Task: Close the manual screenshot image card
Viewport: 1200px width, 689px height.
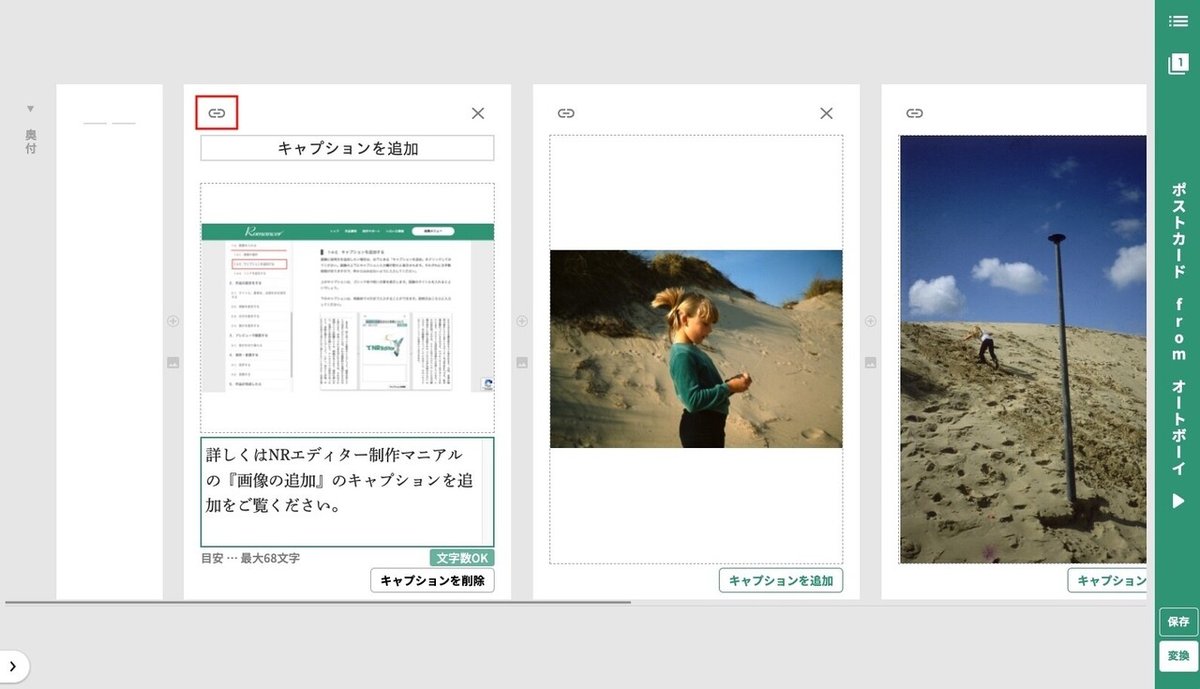Action: 478,113
